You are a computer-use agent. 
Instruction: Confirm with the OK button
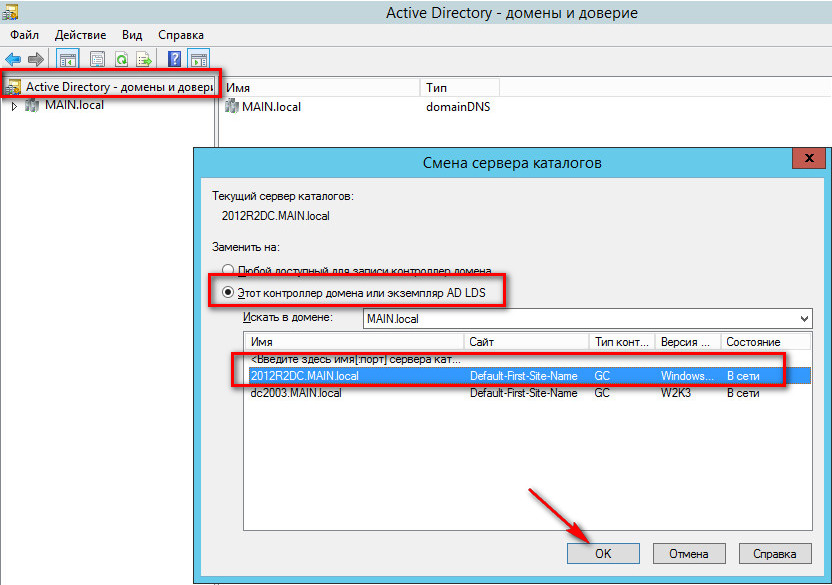(603, 554)
